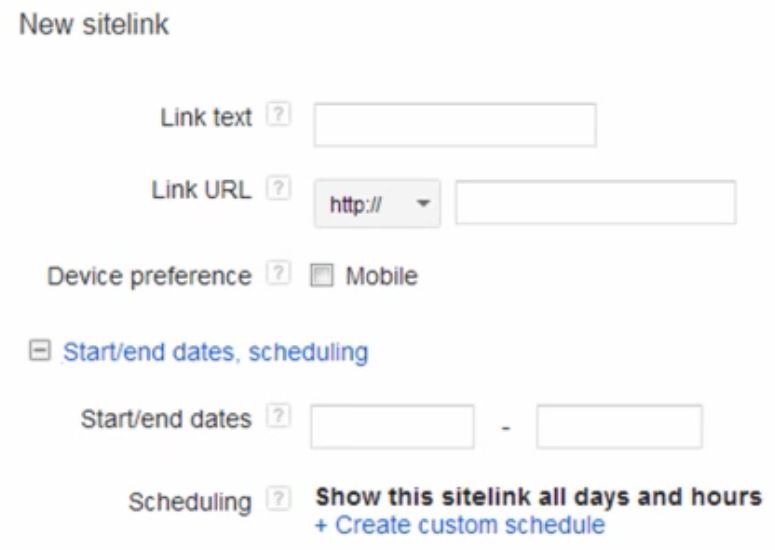Open the Link URL help icon

click(278, 188)
